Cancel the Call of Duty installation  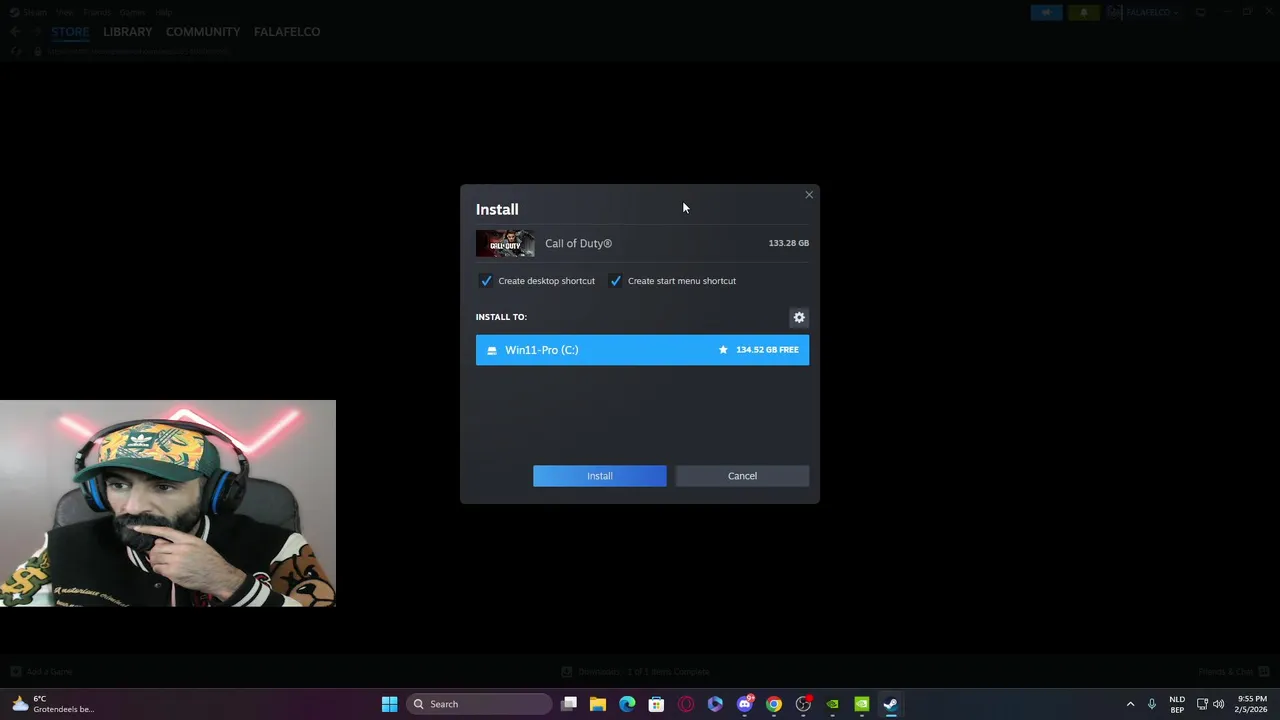pos(742,476)
